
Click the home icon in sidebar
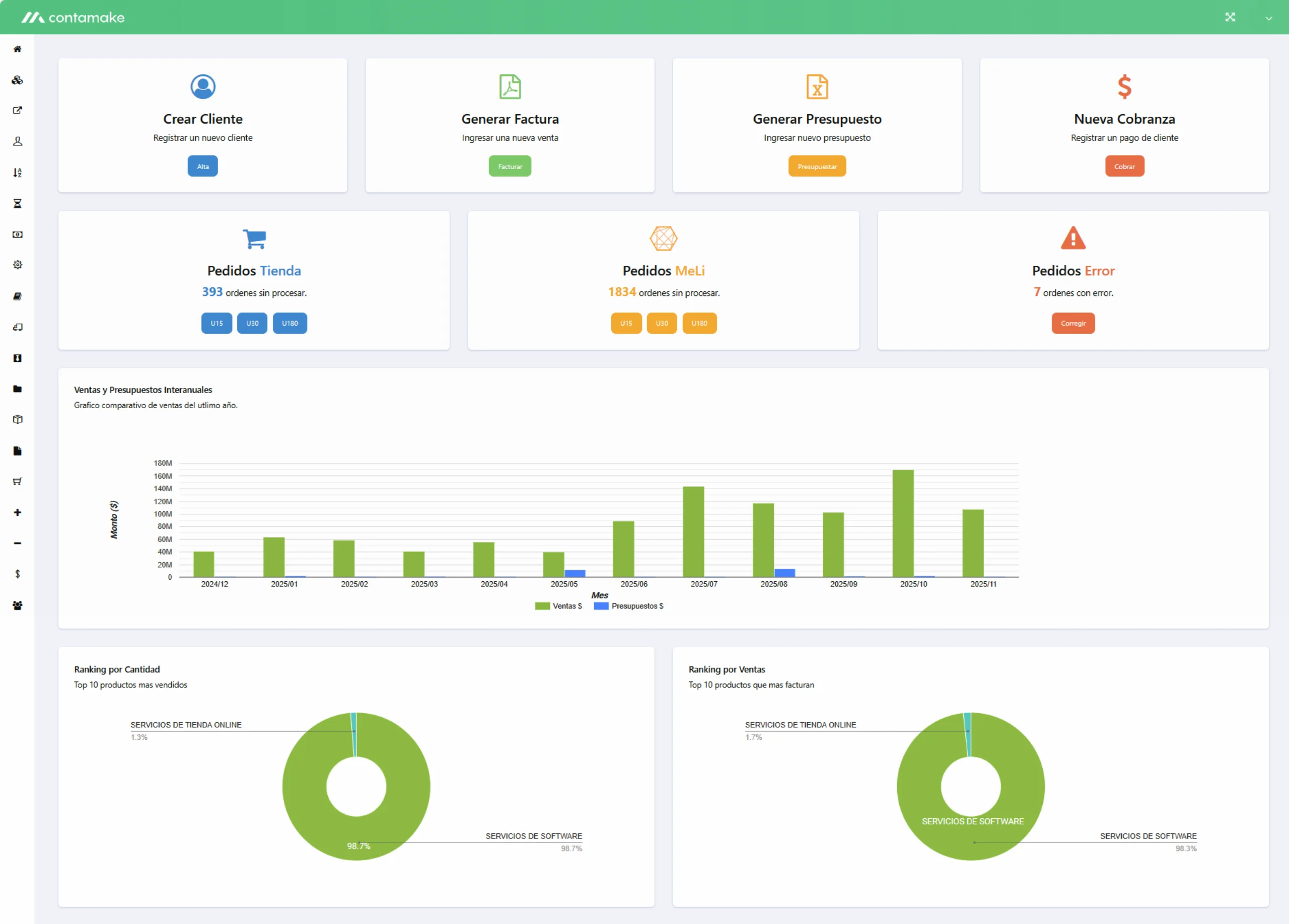click(x=18, y=49)
